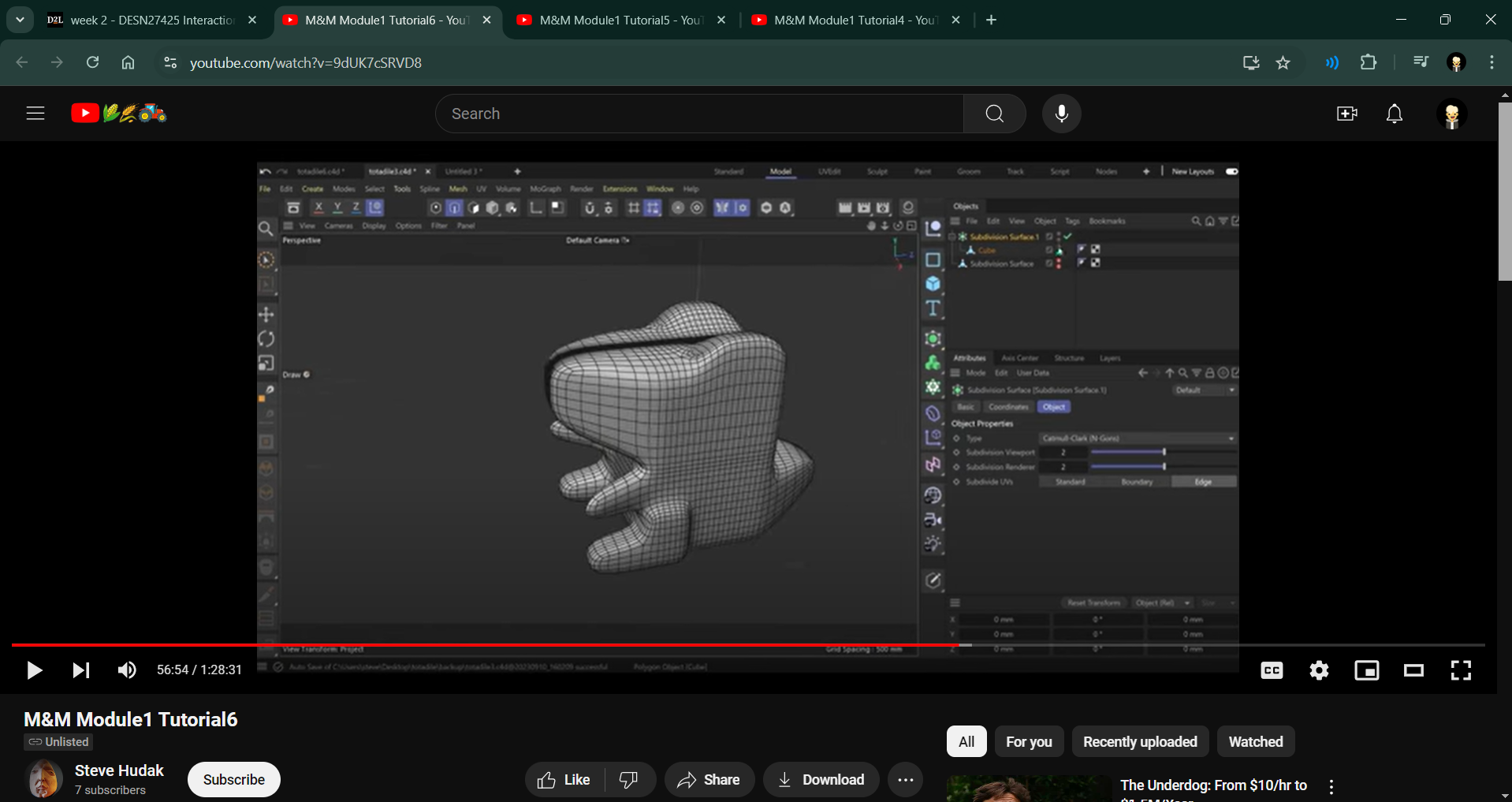Image resolution: width=1512 pixels, height=802 pixels.
Task: Switch to theater mode
Action: tap(1413, 670)
